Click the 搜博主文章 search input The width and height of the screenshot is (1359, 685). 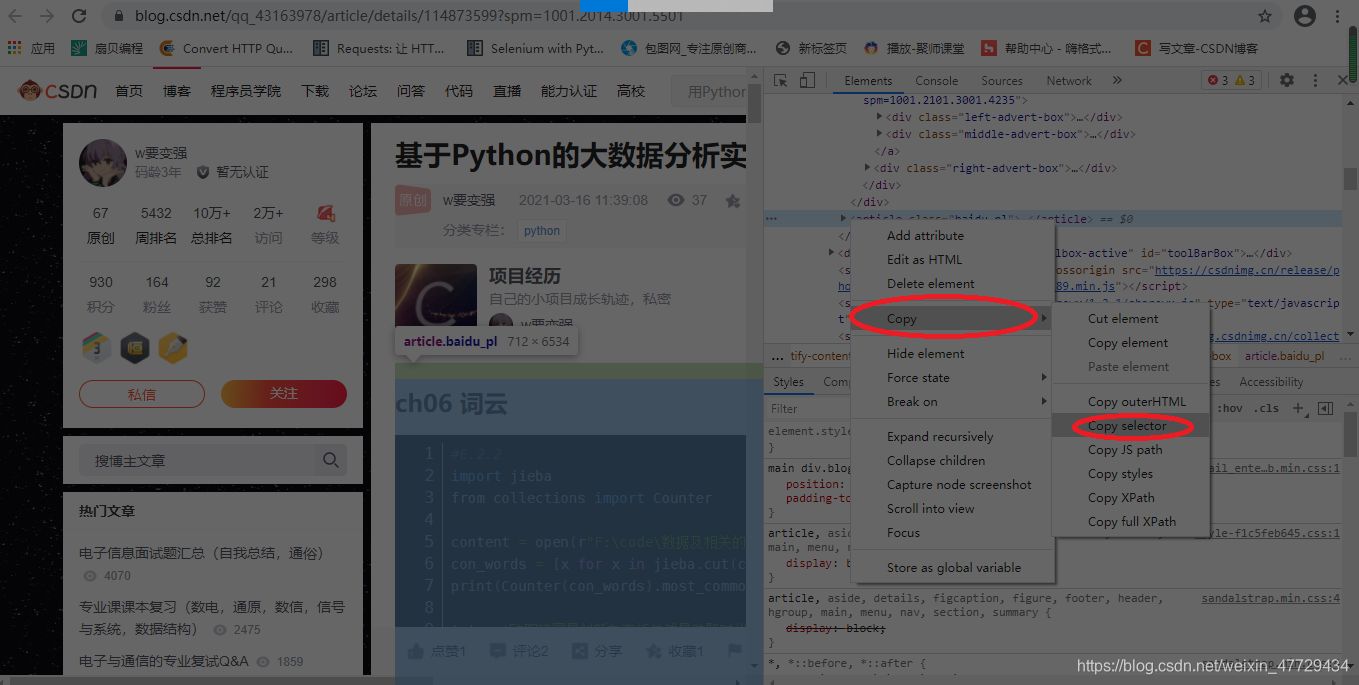(x=196, y=461)
